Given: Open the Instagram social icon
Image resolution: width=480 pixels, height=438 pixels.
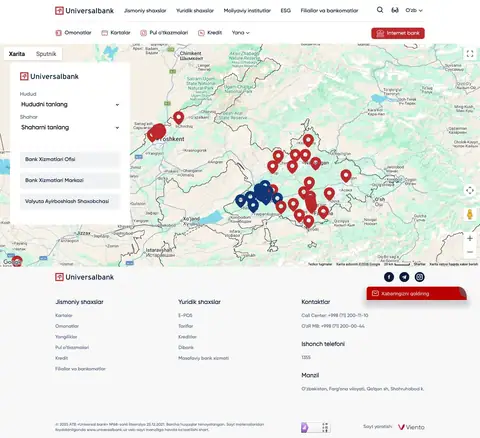Looking at the screenshot, I should (420, 277).
